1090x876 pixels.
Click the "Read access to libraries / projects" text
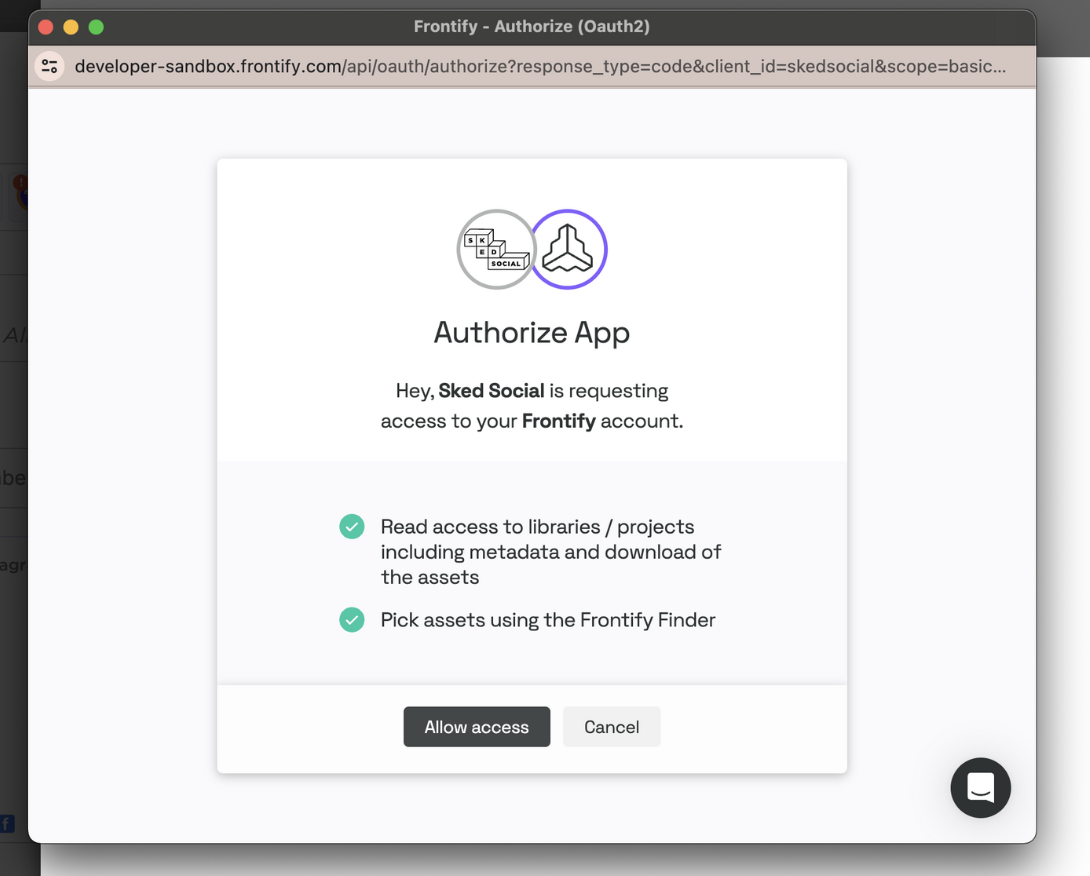pyautogui.click(x=537, y=526)
